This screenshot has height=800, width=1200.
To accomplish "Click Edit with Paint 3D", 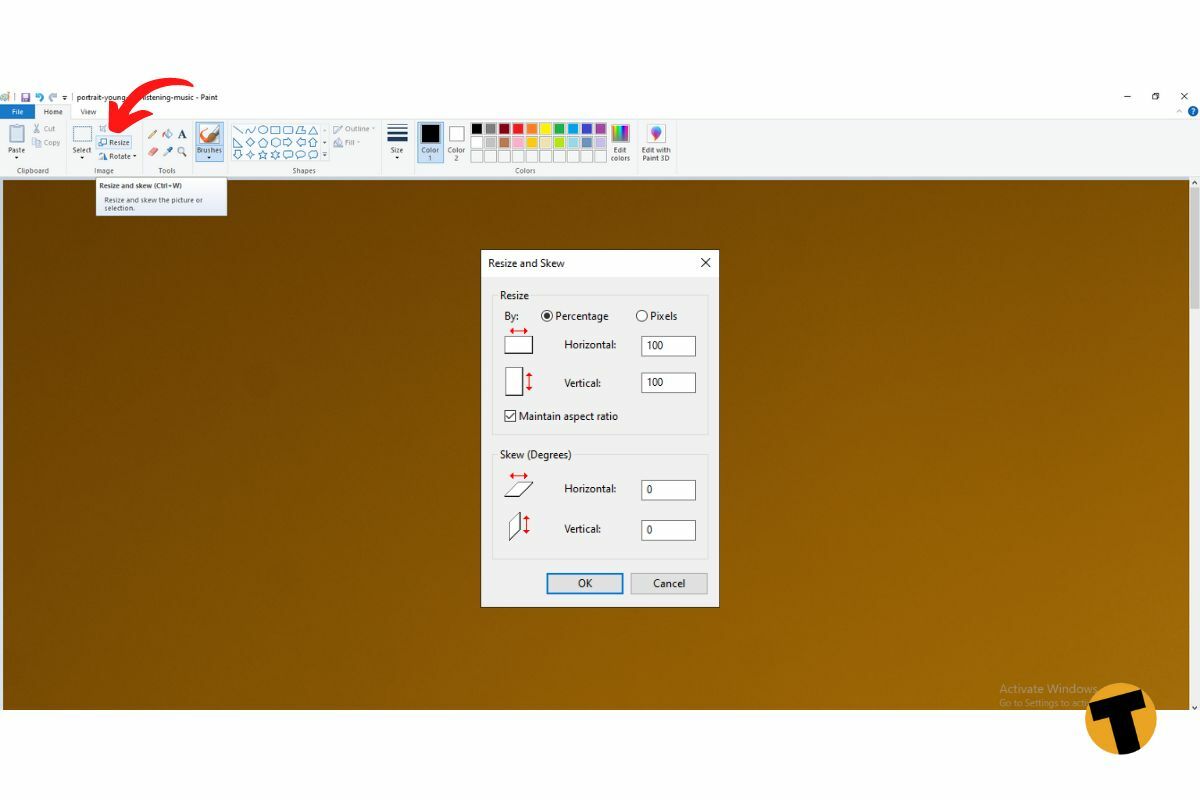I will (655, 142).
